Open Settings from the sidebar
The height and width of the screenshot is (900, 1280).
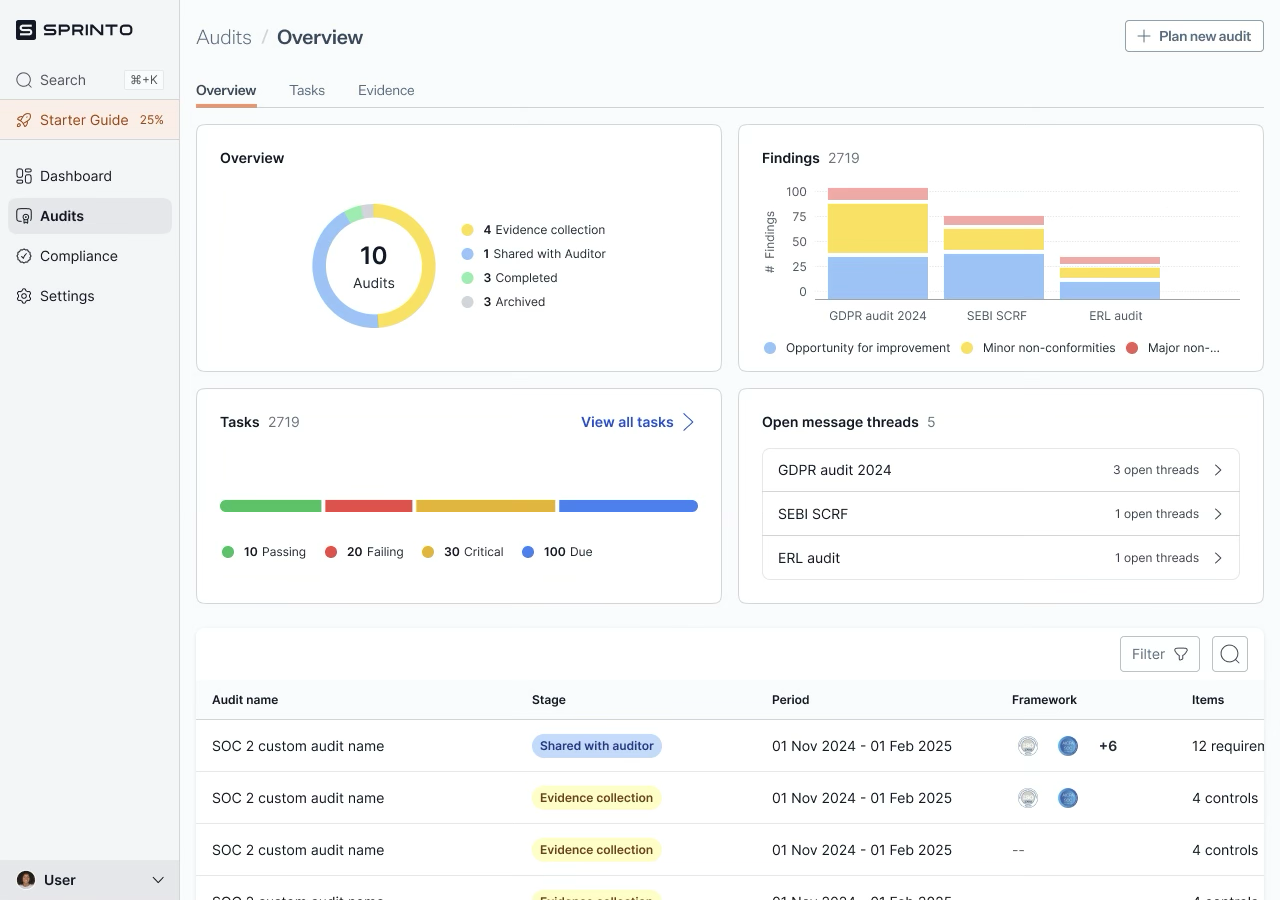pyautogui.click(x=90, y=296)
